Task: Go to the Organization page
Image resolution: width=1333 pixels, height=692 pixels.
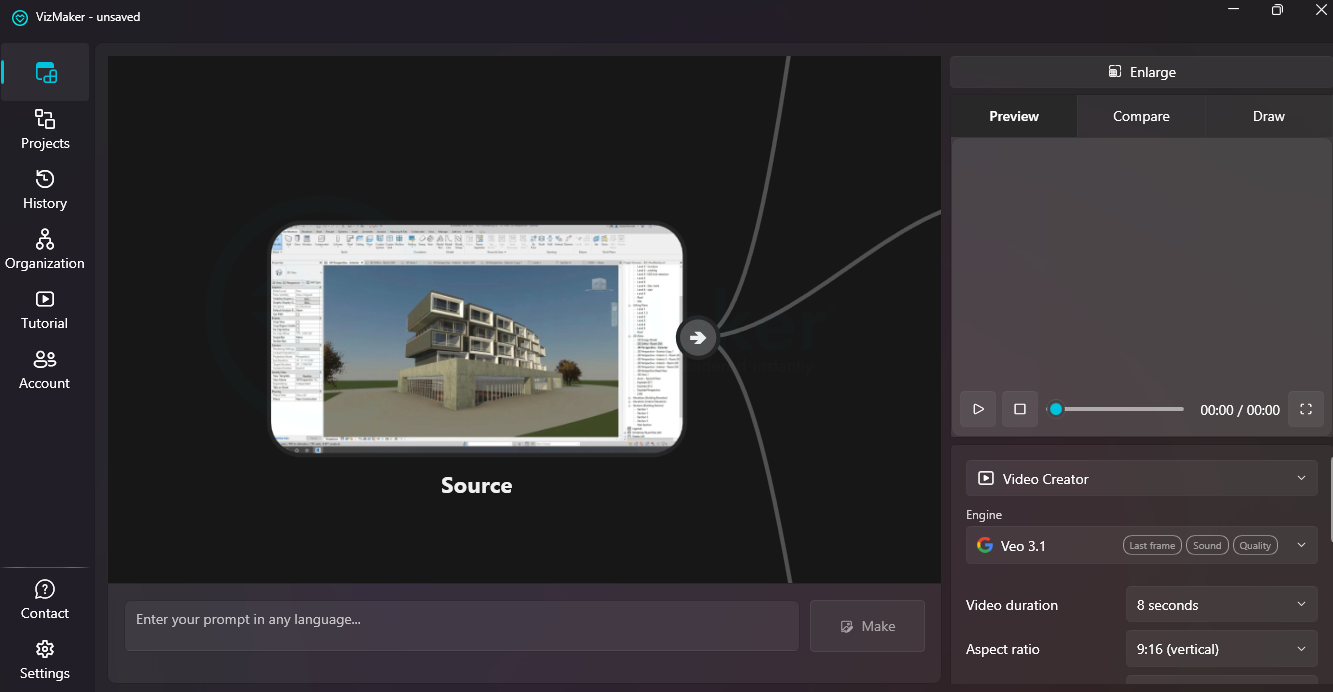Action: 45,250
